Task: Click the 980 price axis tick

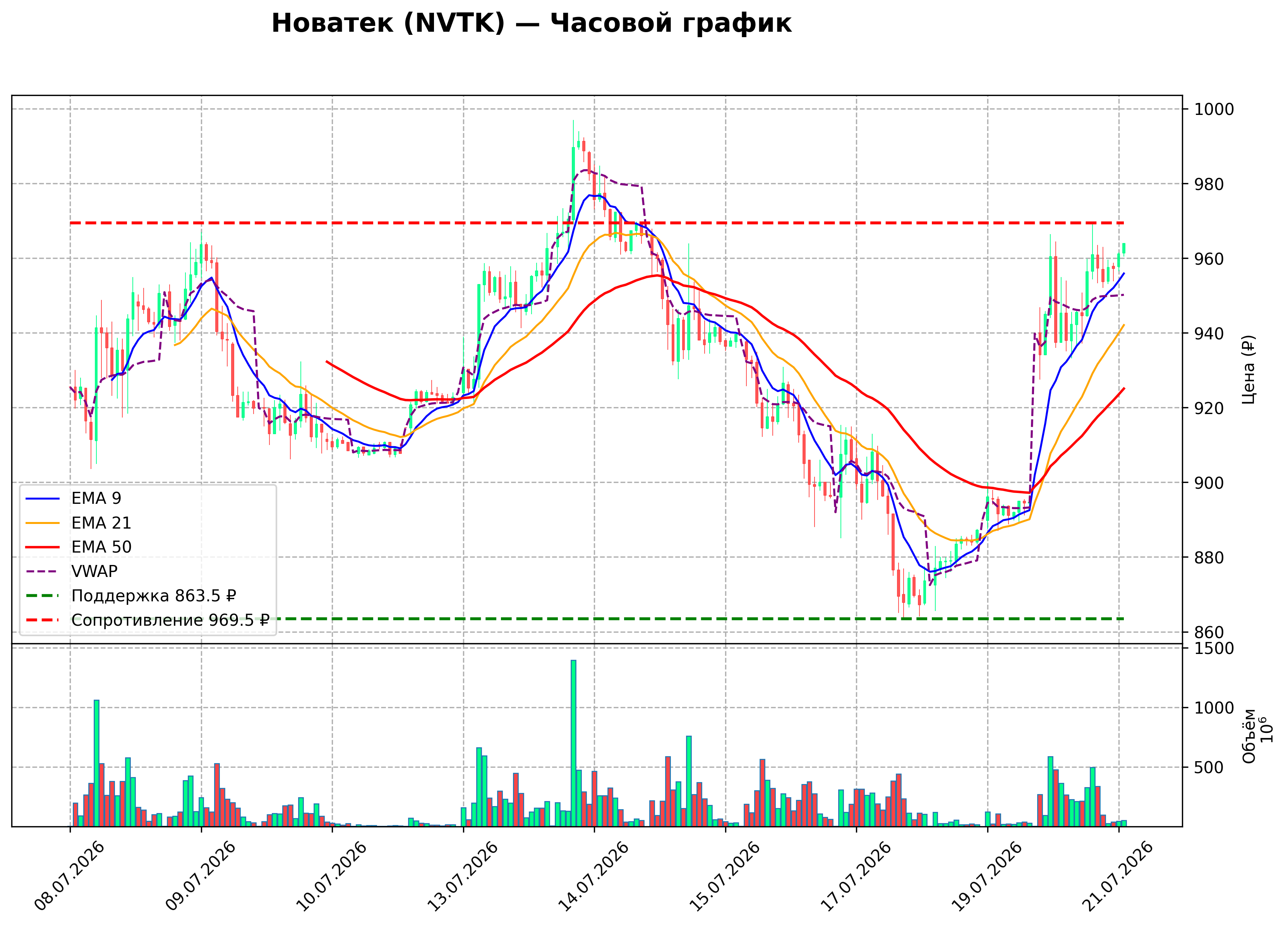Action: [1209, 184]
